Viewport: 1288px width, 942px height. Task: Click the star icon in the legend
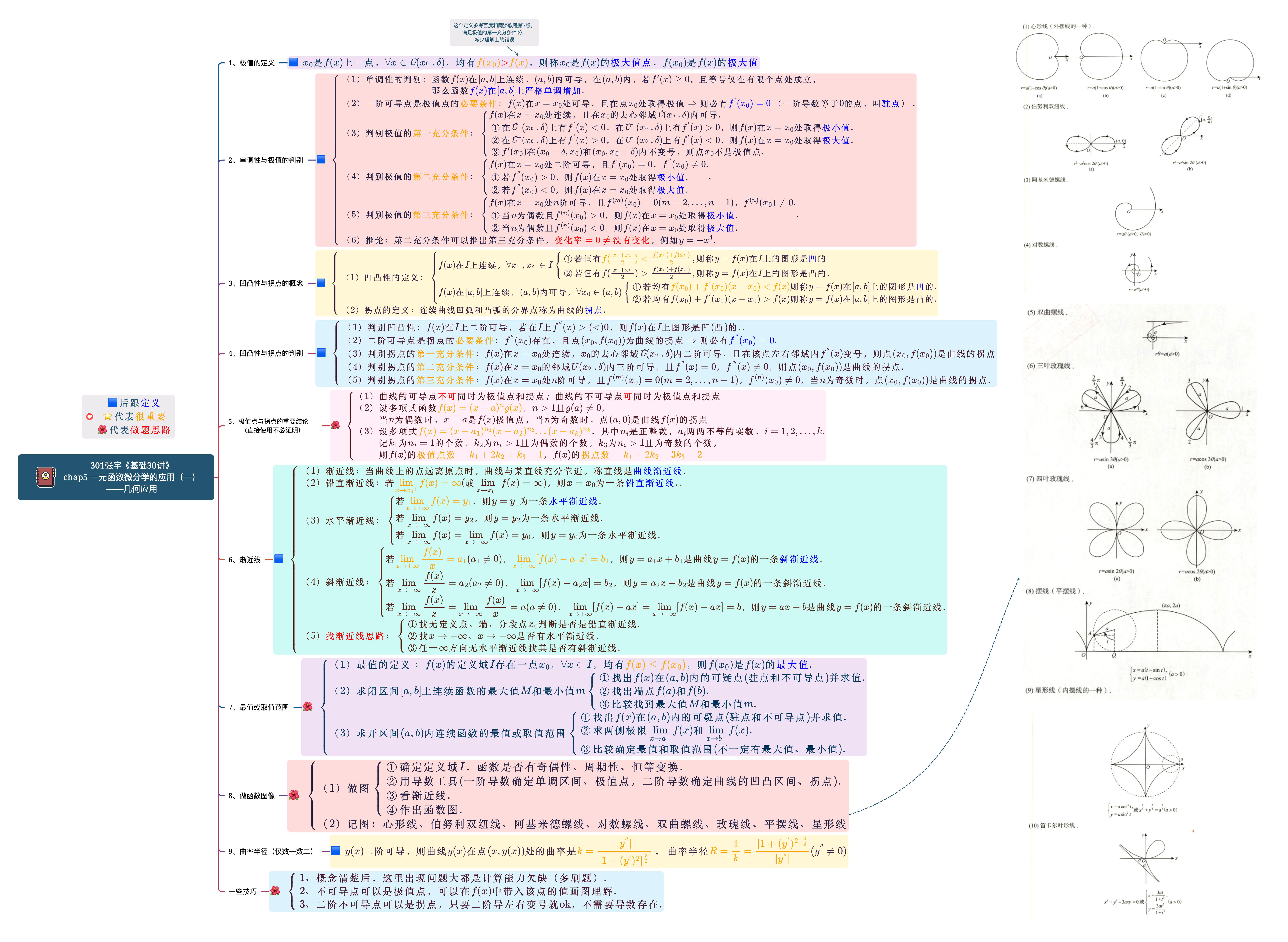pos(107,416)
